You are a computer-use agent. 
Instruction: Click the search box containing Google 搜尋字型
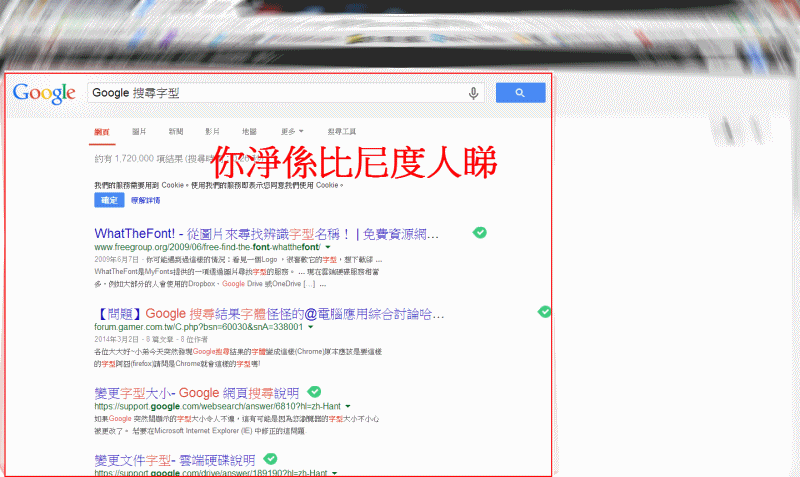[x=286, y=93]
